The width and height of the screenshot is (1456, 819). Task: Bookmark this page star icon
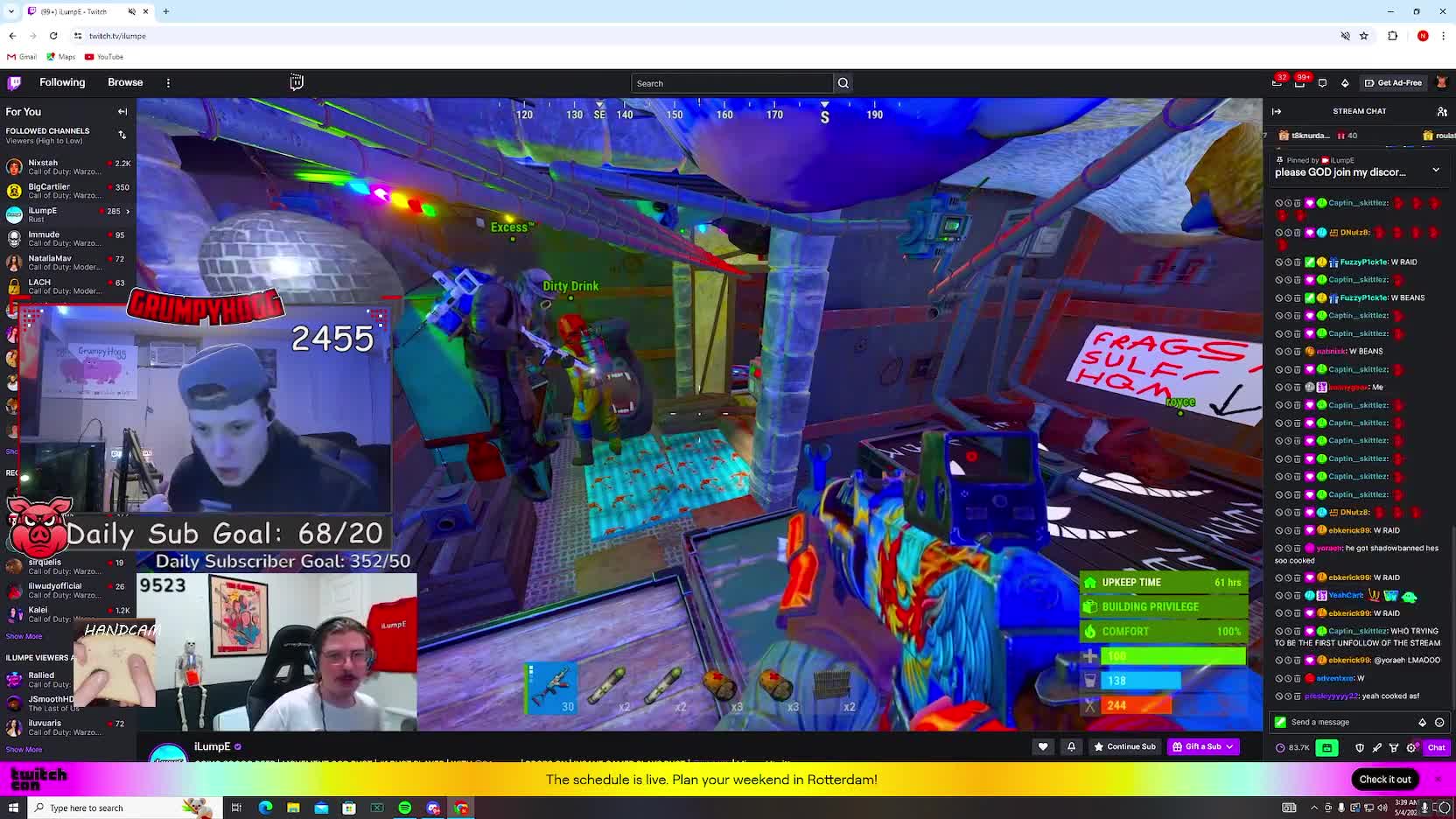coord(1364,36)
